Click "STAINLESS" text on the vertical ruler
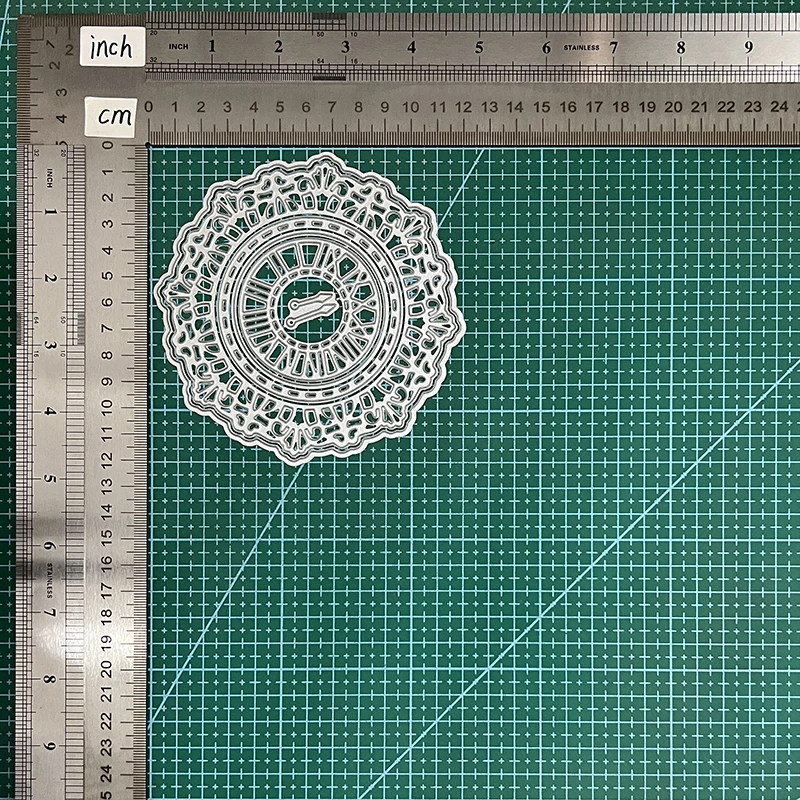The height and width of the screenshot is (800, 800). point(49,581)
